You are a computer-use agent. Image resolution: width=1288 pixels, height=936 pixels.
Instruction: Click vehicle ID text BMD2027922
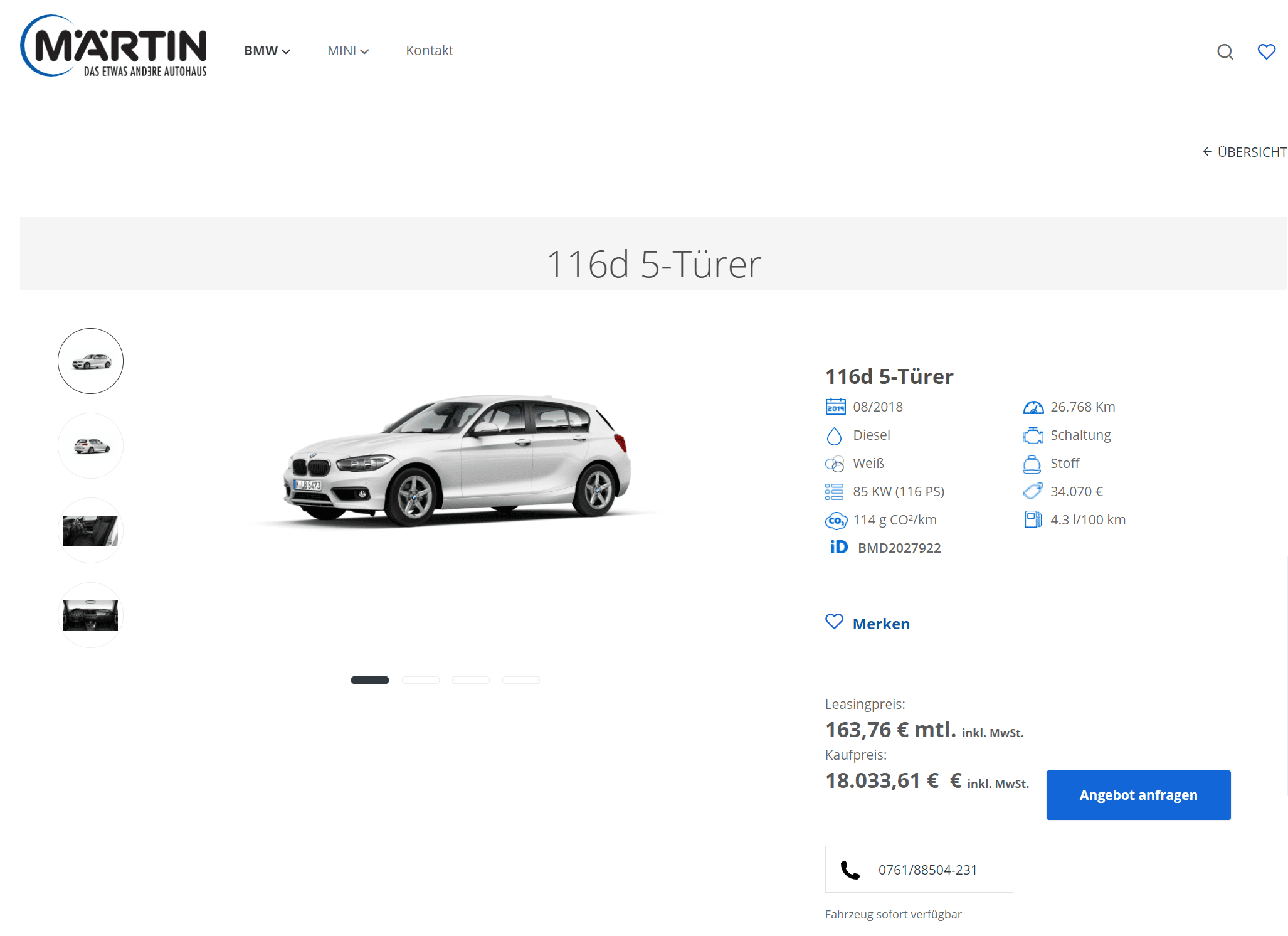(899, 548)
